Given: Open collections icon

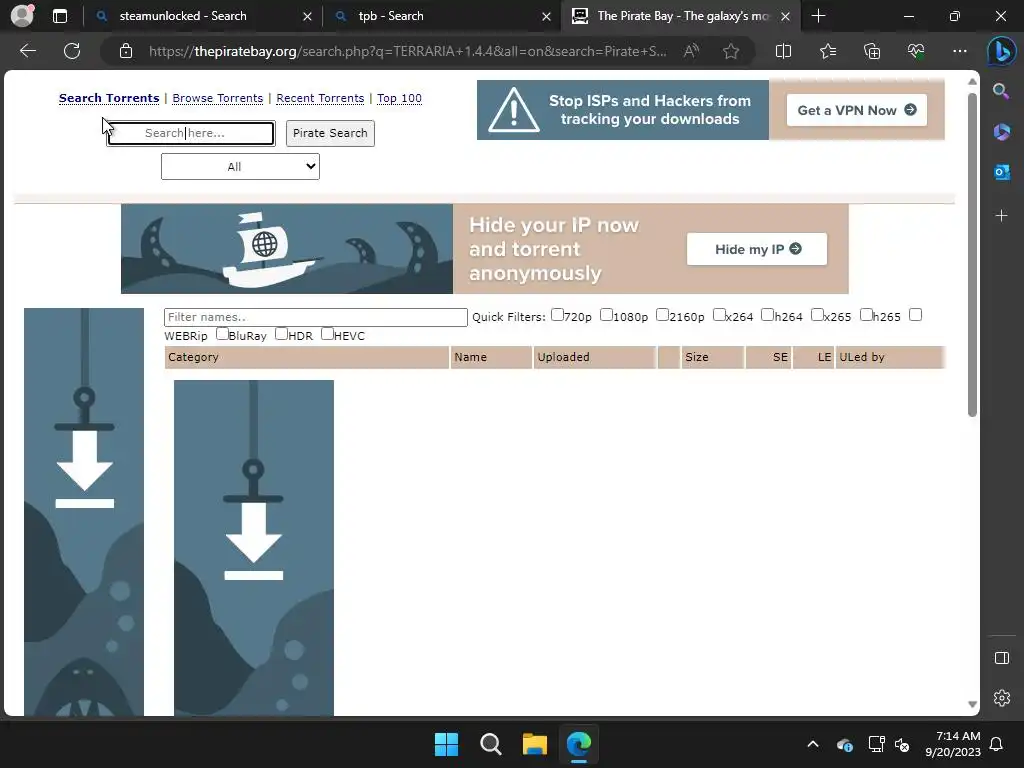Looking at the screenshot, I should [x=872, y=51].
